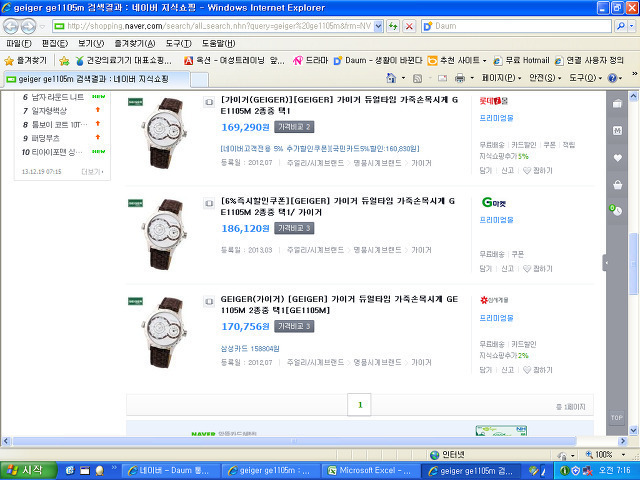Click the browser Back arrow button
Viewport: 640px width, 480px height.
point(11,27)
